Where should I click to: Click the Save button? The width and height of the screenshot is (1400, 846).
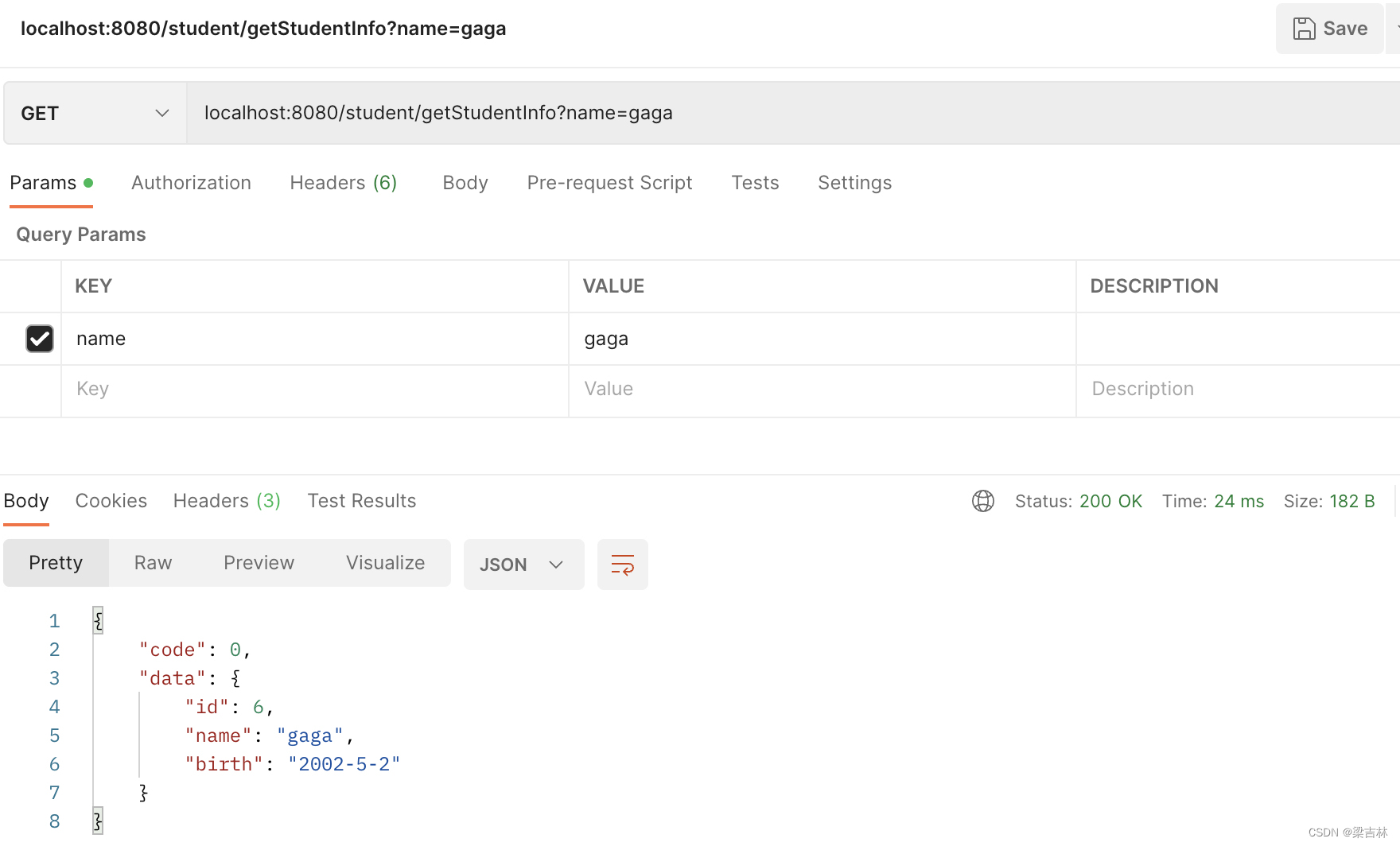pos(1329,29)
